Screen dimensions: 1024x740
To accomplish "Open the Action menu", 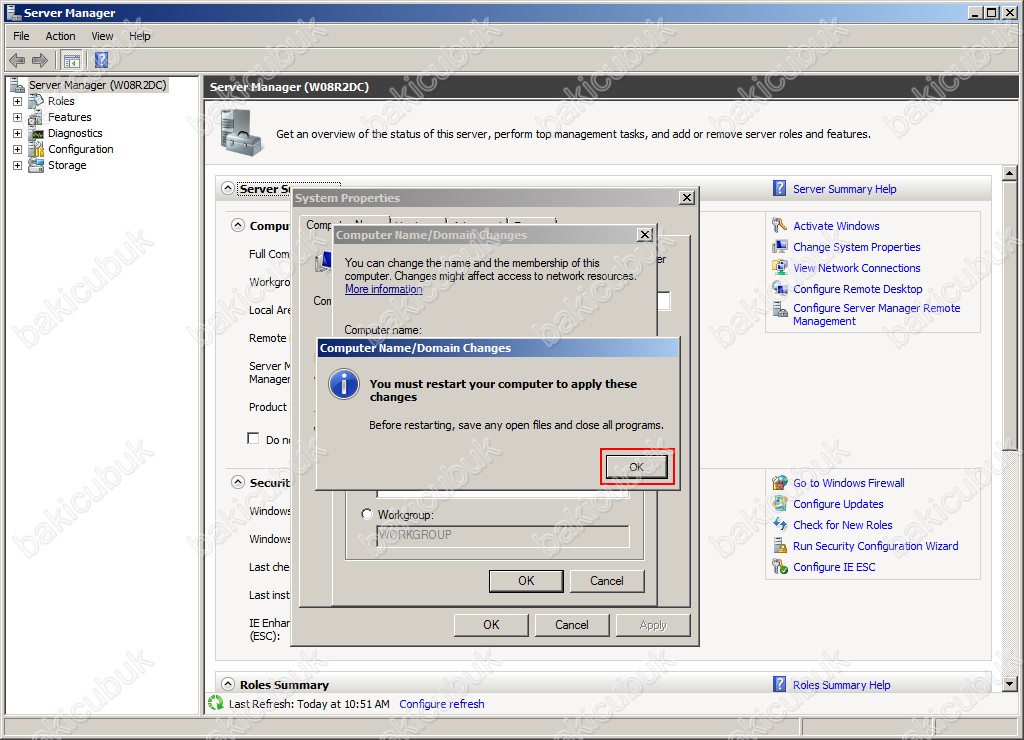I will (60, 36).
